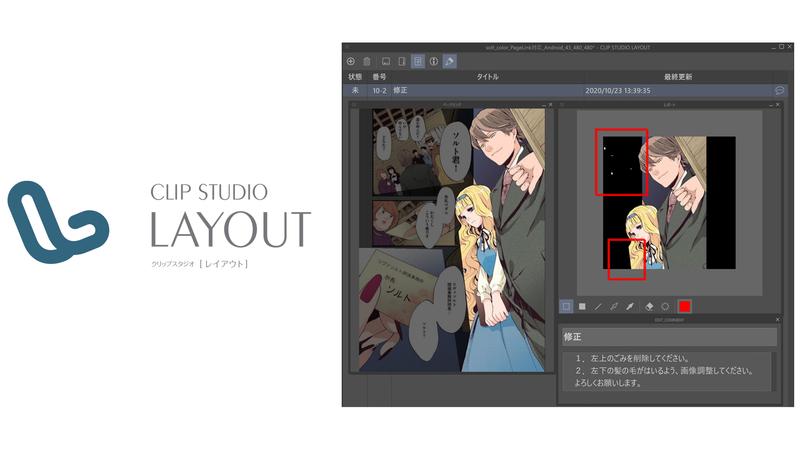This screenshot has height=450, width=800.
Task: Click the 番号 column header
Action: pyautogui.click(x=379, y=77)
